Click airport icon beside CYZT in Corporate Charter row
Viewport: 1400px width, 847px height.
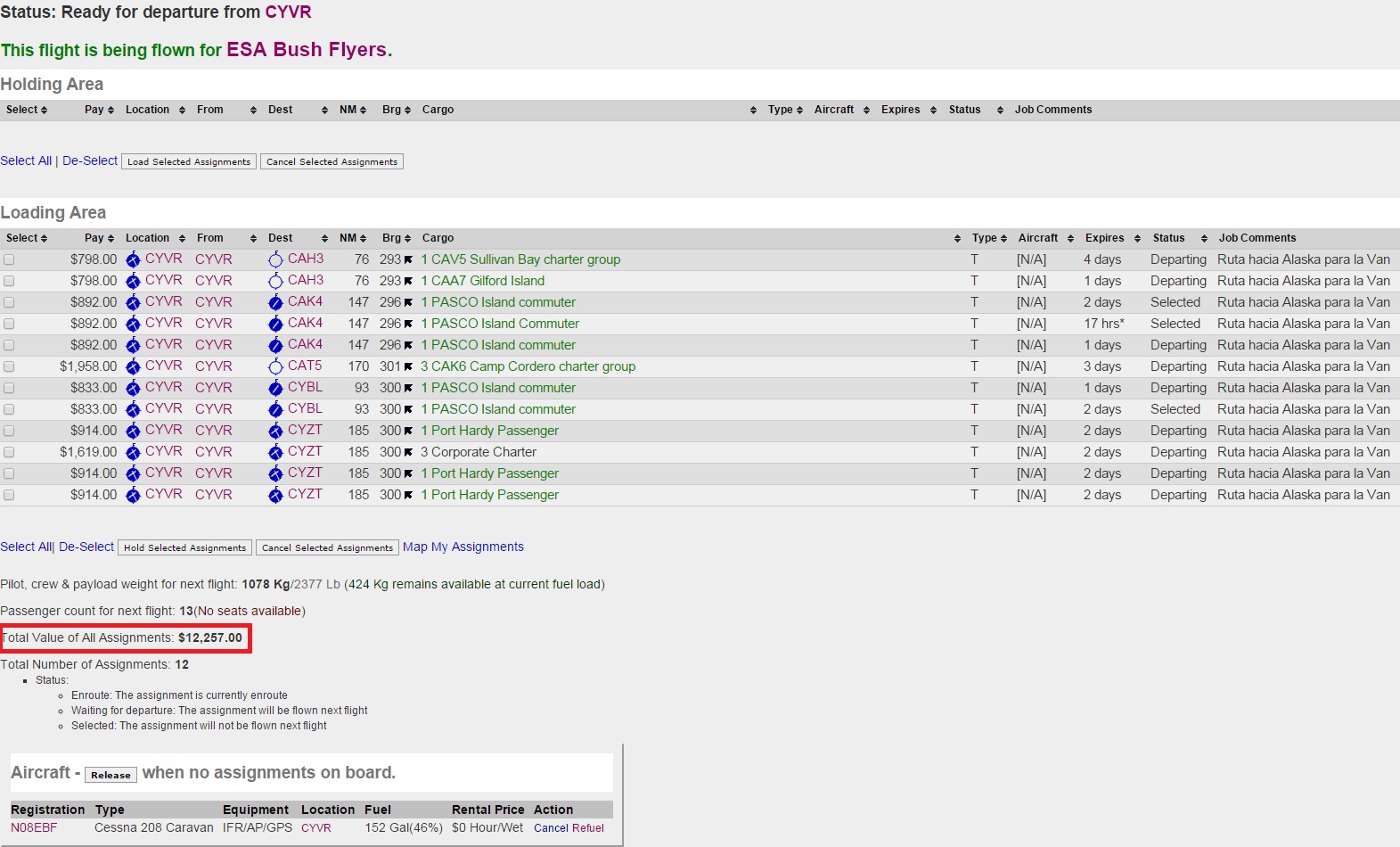[275, 452]
